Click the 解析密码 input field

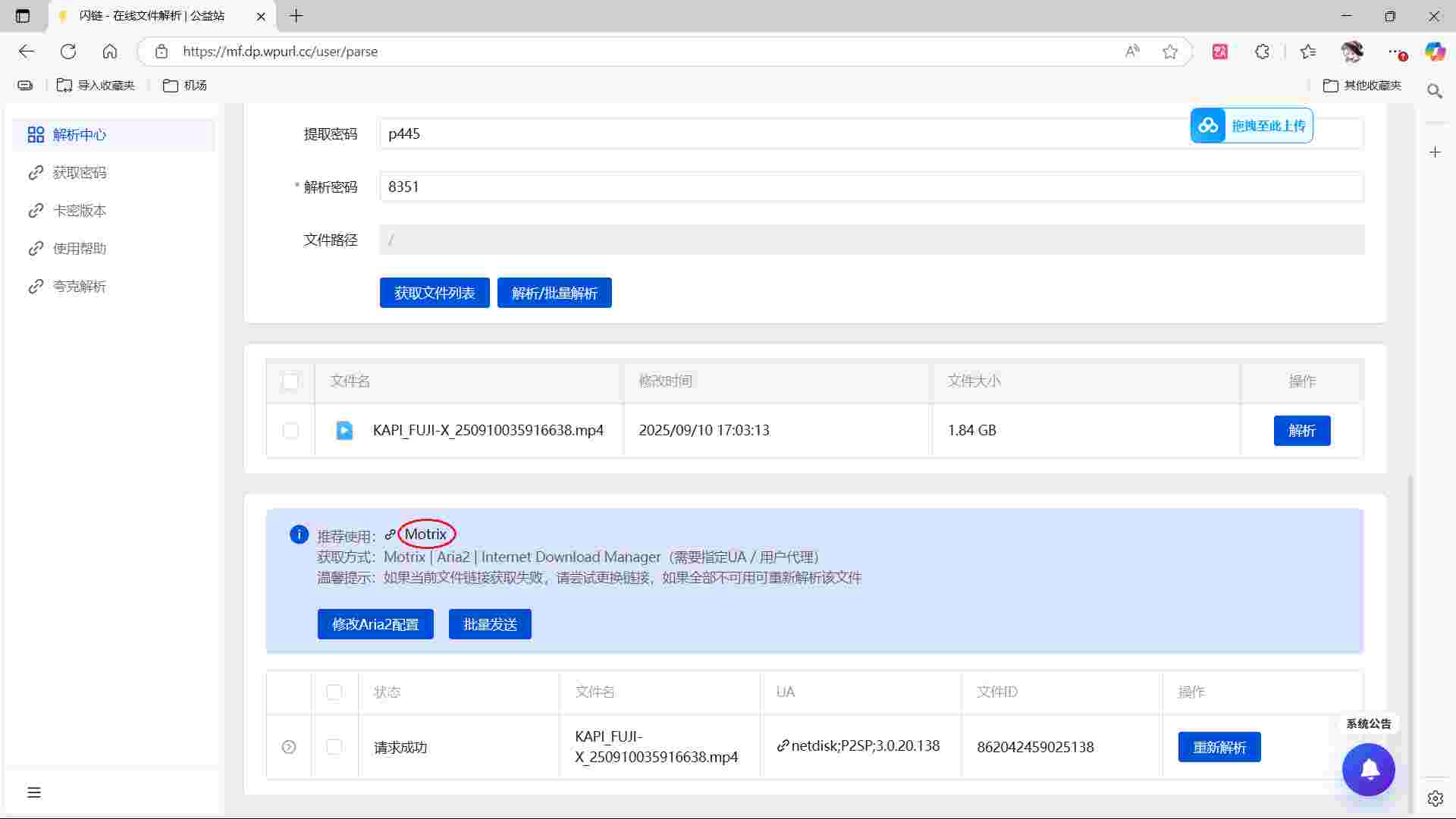point(871,187)
